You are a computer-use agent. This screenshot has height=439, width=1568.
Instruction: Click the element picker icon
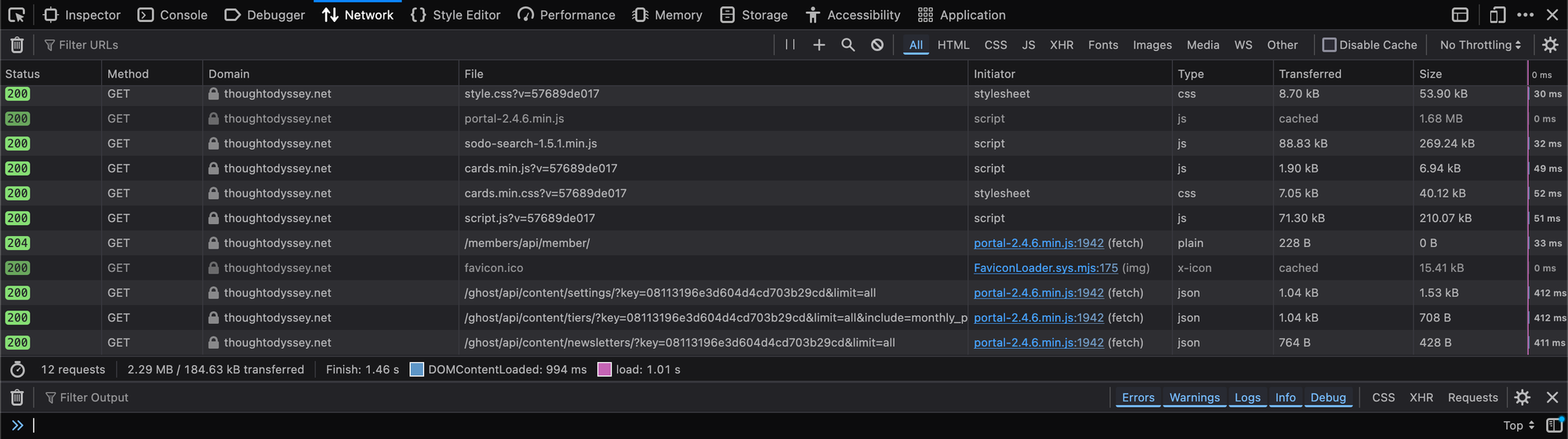point(16,15)
